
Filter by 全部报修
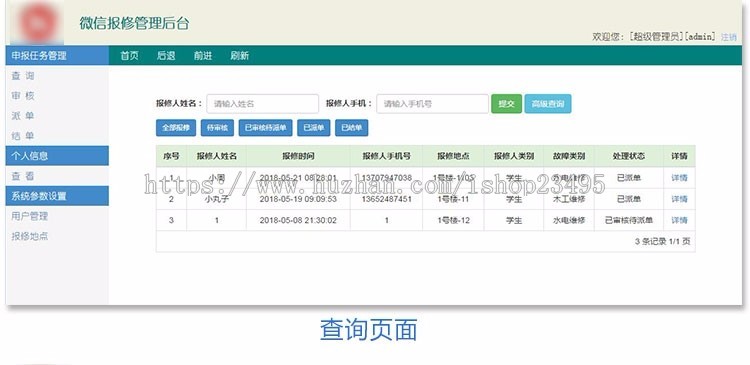176,128
